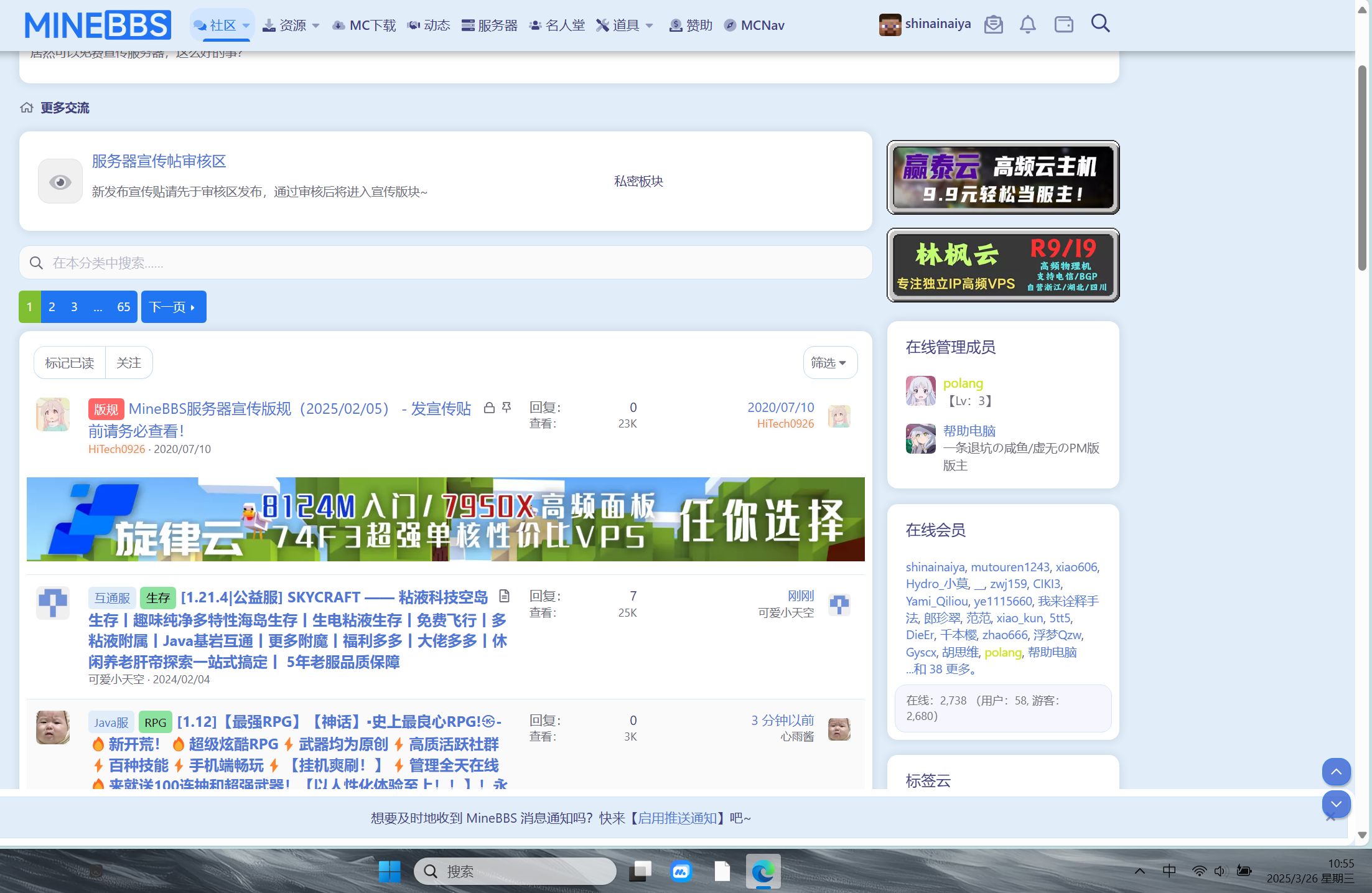Click the MineBBS logo
1372x893 pixels.
[x=98, y=26]
